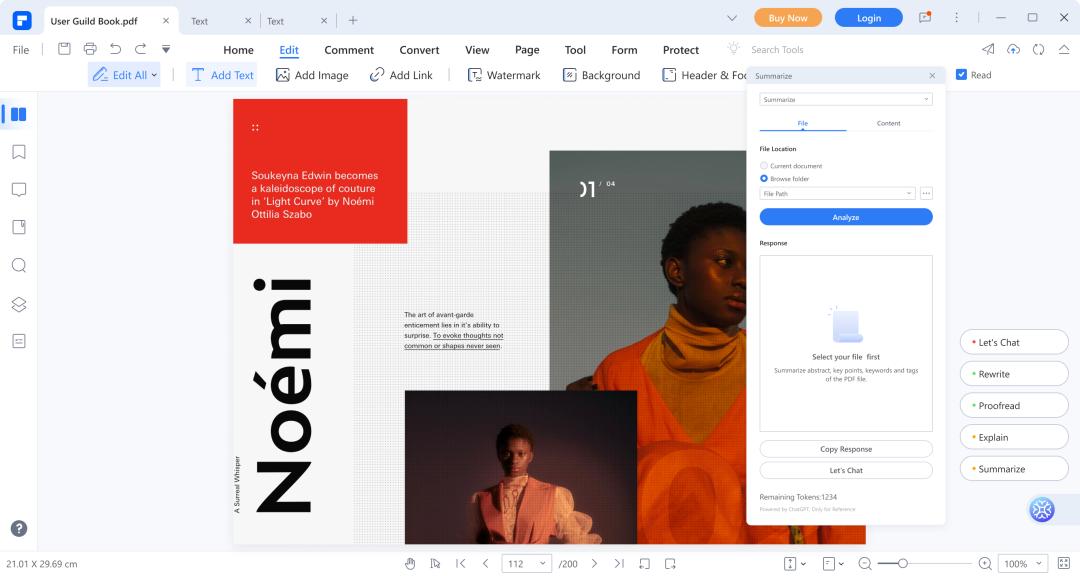Viewport: 1080px width, 576px height.
Task: Open the File Path dropdown
Action: point(837,194)
